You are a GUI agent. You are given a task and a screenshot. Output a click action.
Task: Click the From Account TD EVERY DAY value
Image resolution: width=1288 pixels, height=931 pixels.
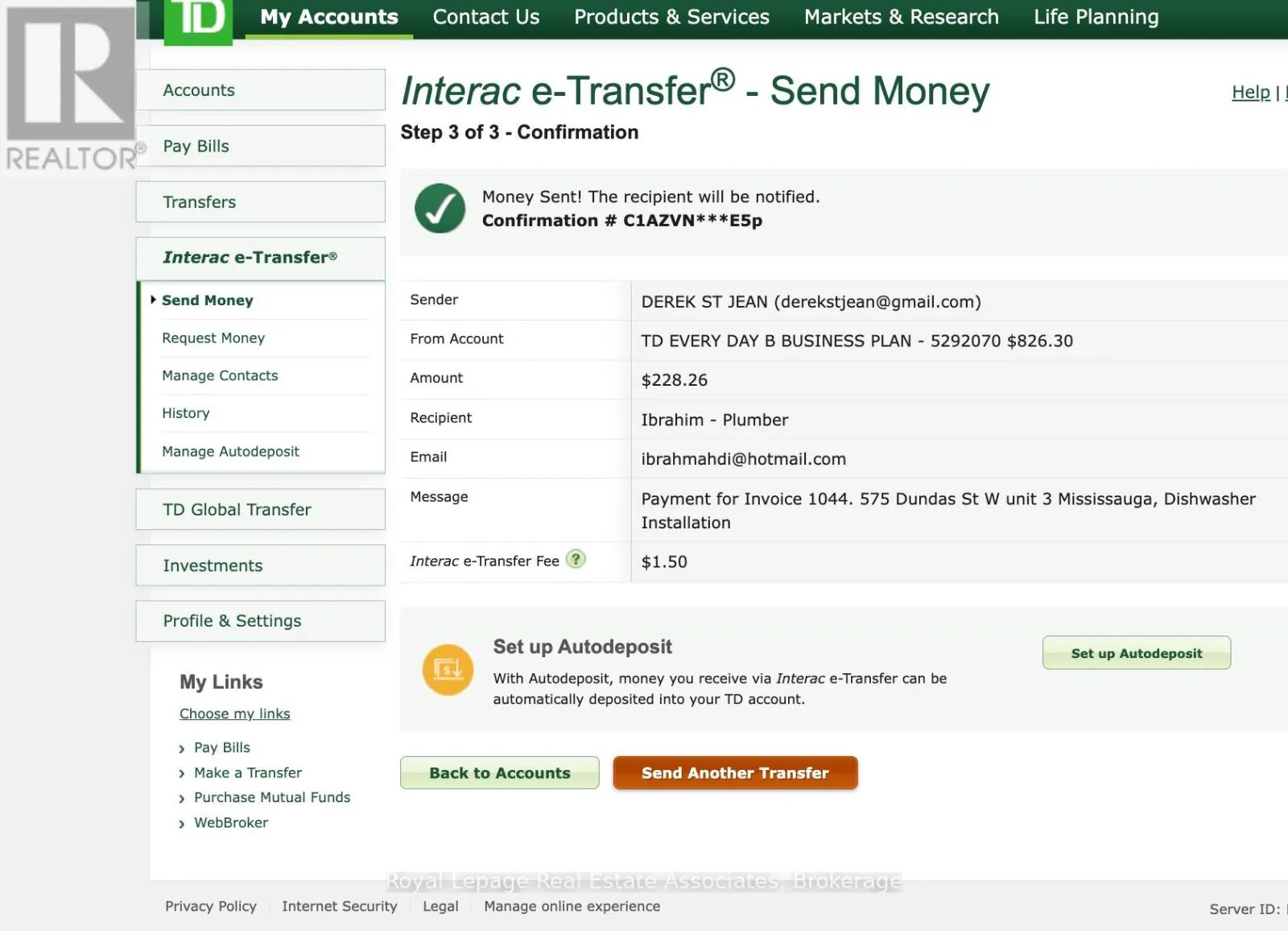[857, 341]
